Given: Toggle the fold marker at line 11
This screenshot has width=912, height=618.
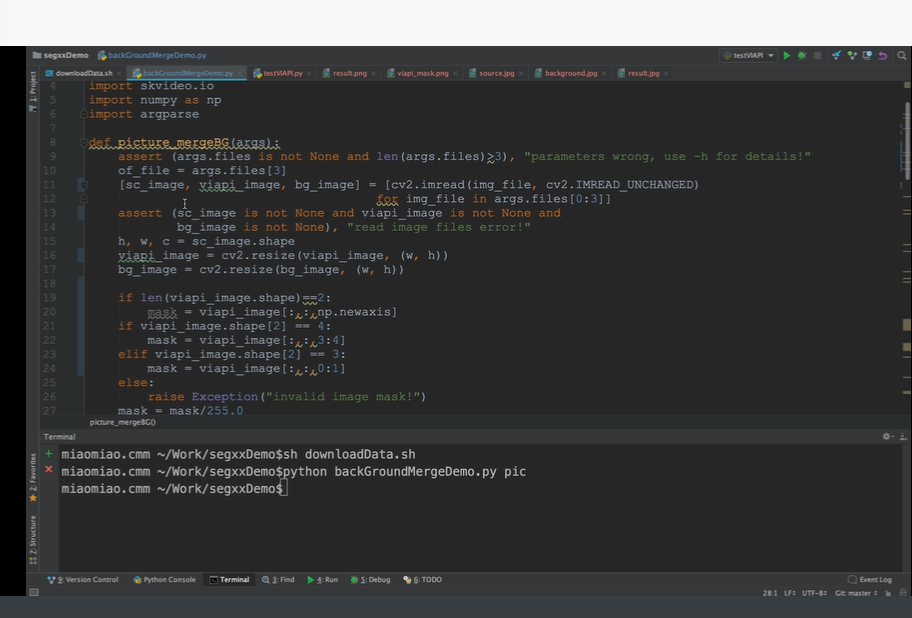Looking at the screenshot, I should [83, 185].
